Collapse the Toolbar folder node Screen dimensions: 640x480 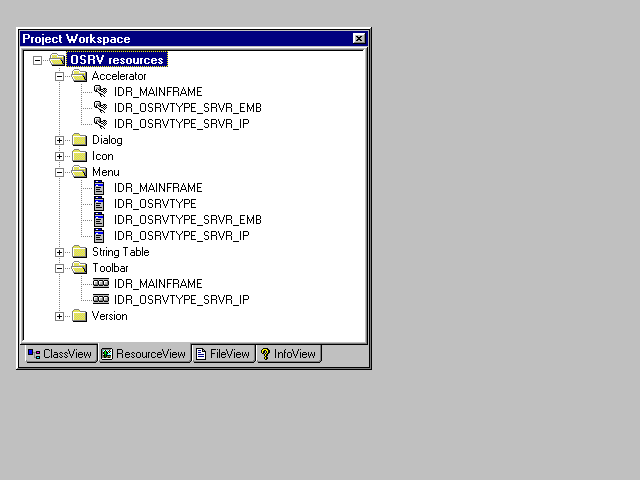pyautogui.click(x=60, y=268)
